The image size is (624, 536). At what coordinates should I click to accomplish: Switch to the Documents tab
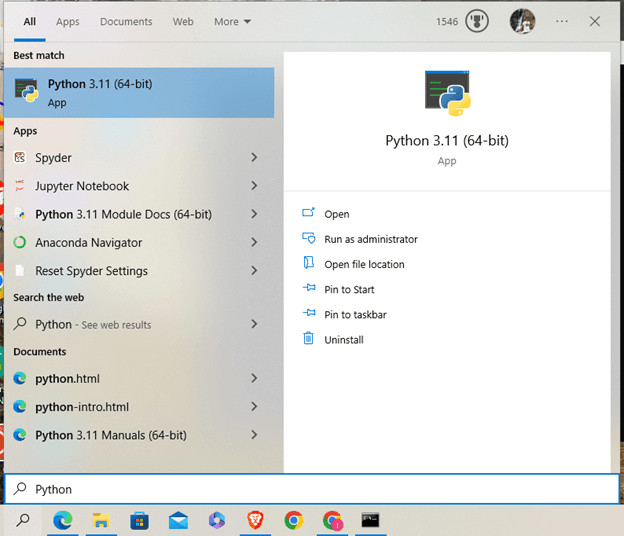tap(126, 21)
